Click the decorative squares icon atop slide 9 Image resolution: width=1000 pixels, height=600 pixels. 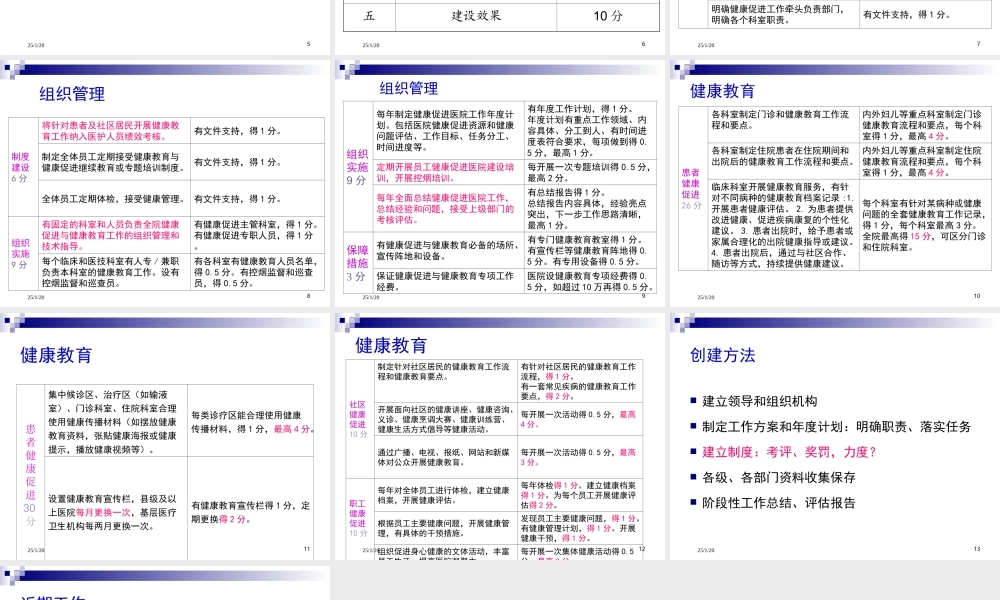click(348, 70)
